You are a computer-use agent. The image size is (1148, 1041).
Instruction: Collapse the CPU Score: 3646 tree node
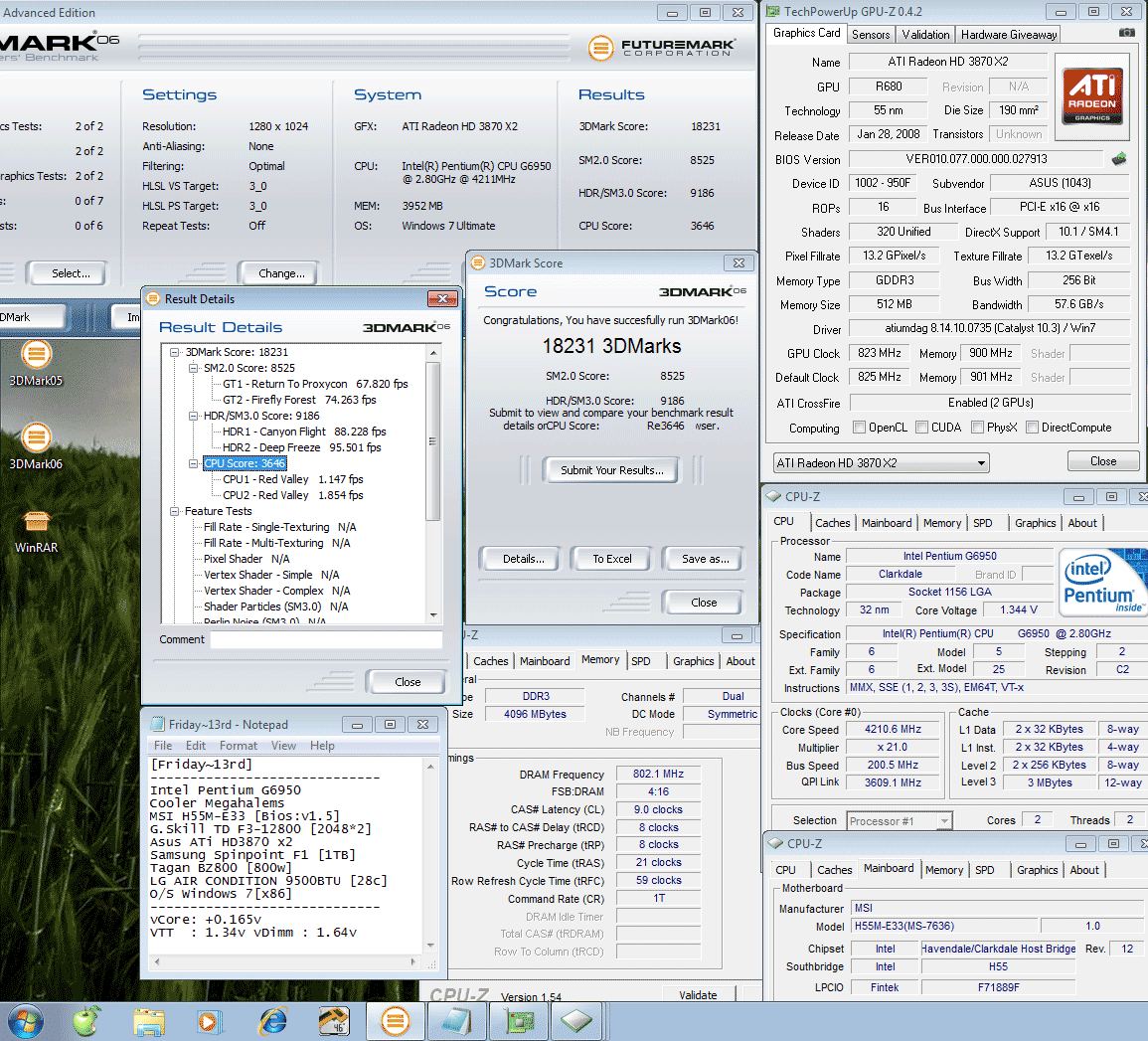(x=194, y=463)
